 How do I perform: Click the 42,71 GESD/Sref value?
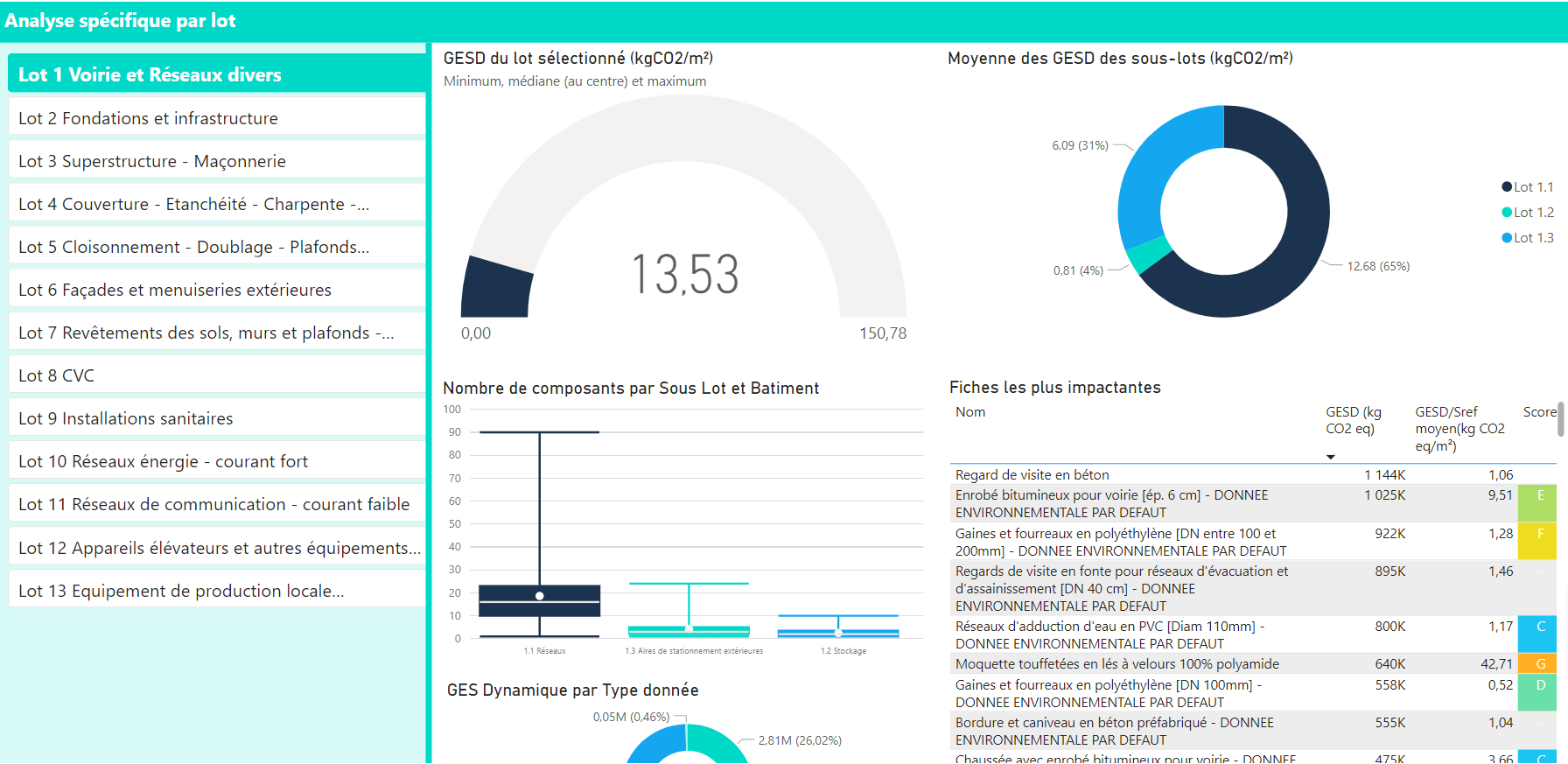1496,663
